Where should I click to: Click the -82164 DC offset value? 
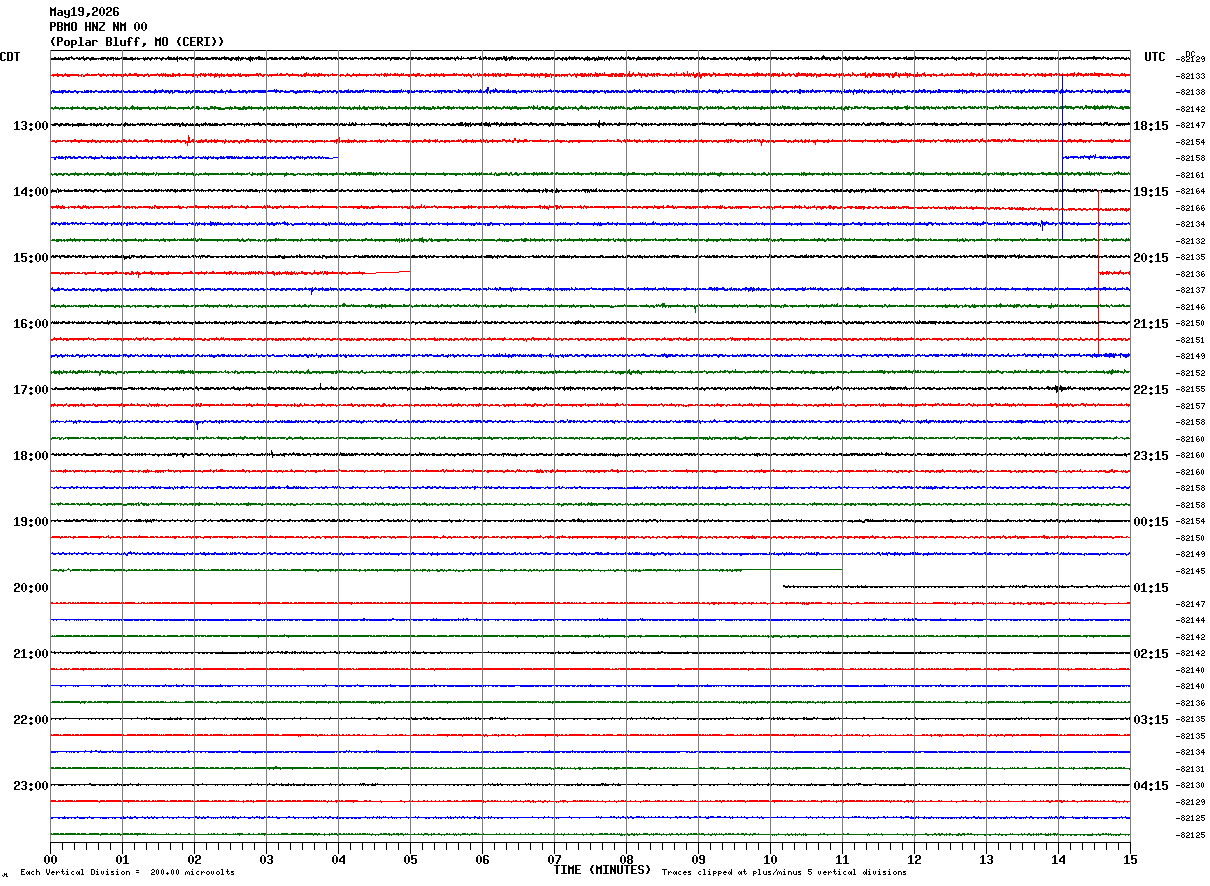click(1190, 191)
